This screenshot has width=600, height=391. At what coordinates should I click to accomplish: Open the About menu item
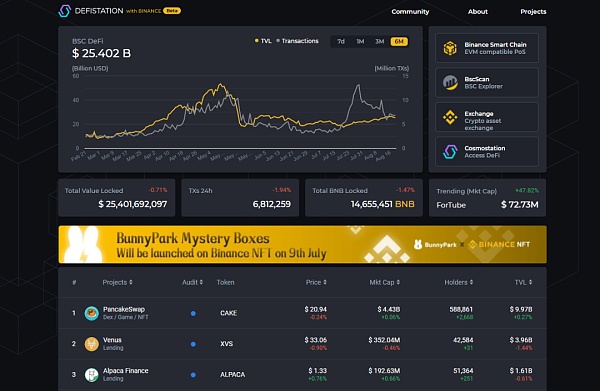[x=478, y=11]
